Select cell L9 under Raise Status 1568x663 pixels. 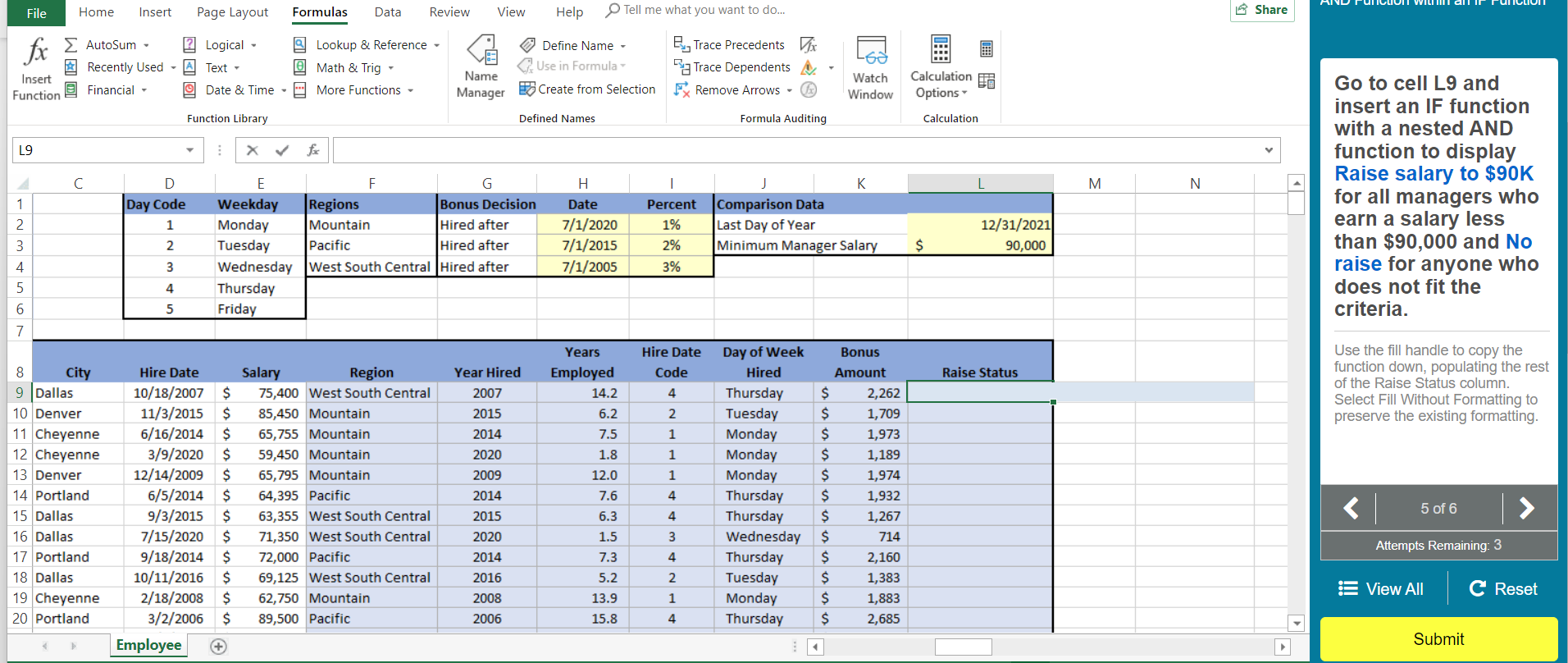tap(980, 393)
